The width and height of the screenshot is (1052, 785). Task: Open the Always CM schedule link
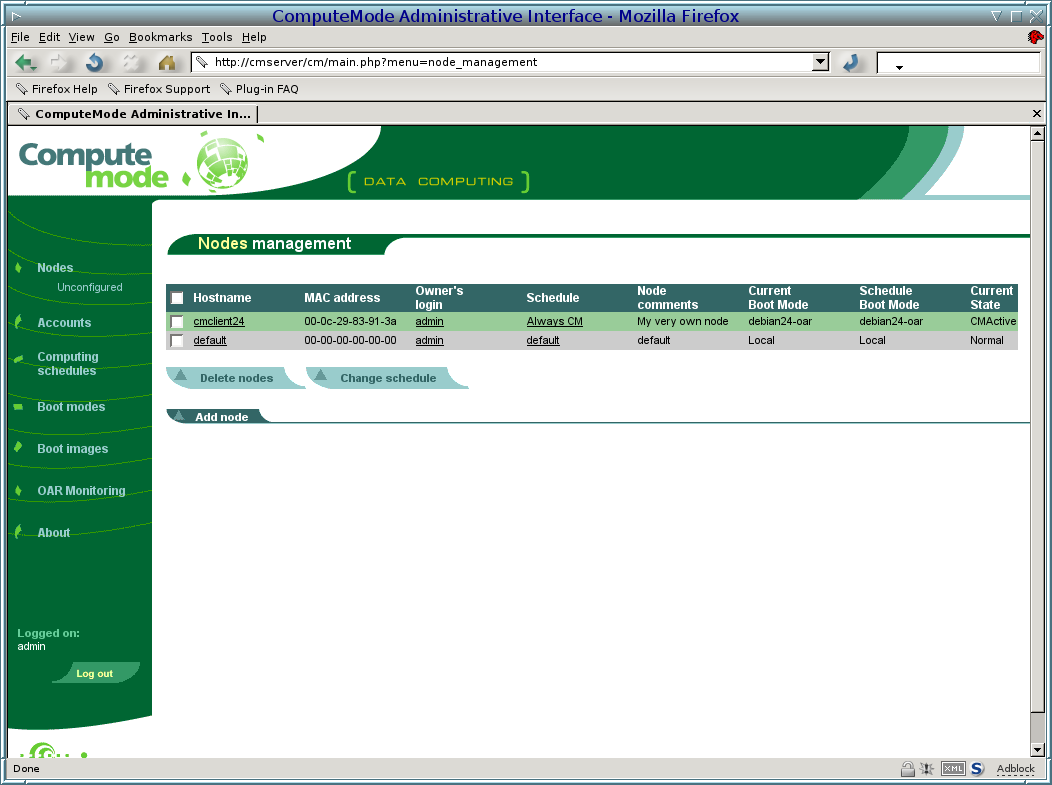[x=554, y=321]
